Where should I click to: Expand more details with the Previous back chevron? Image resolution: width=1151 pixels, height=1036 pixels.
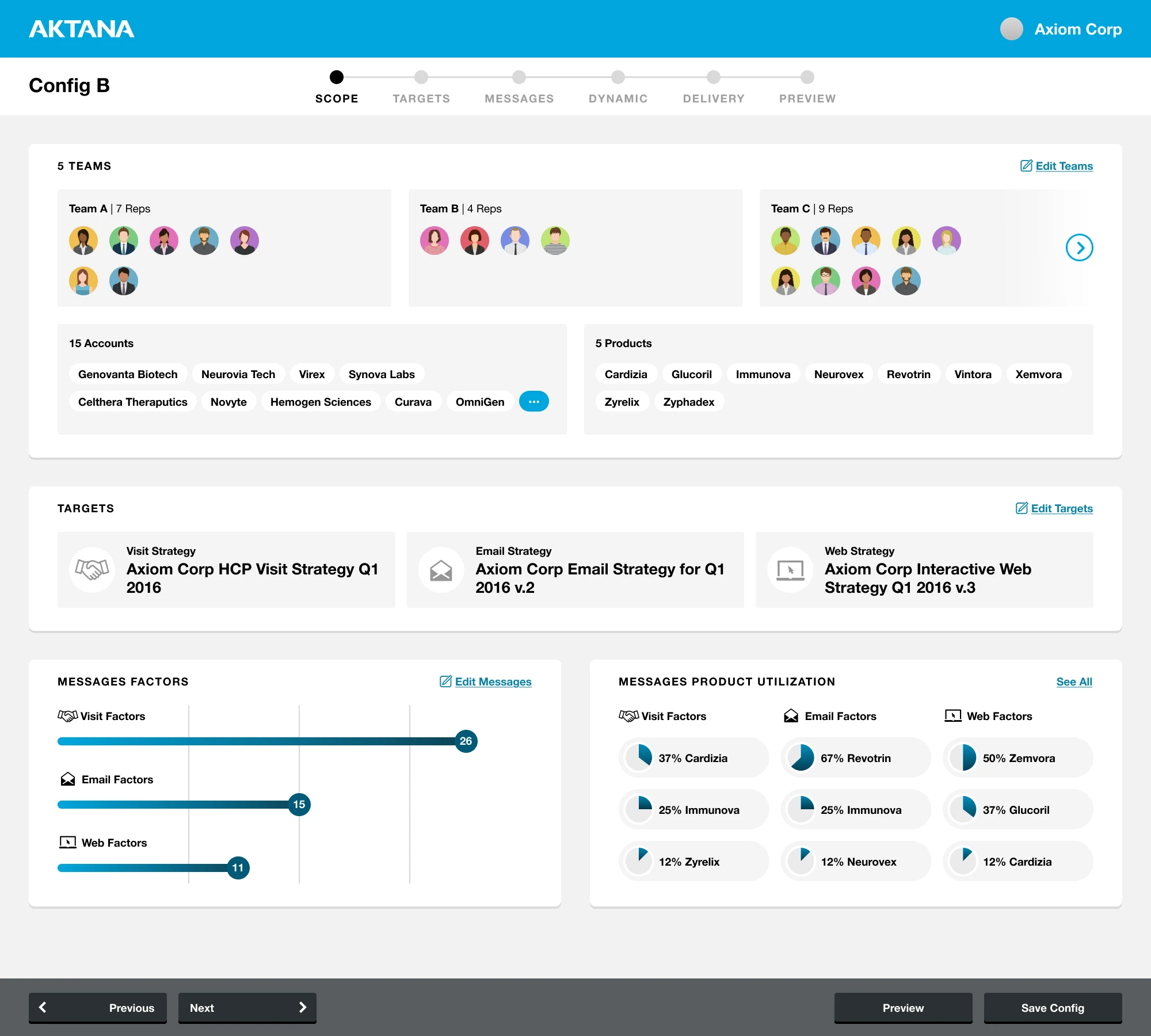(43, 1008)
